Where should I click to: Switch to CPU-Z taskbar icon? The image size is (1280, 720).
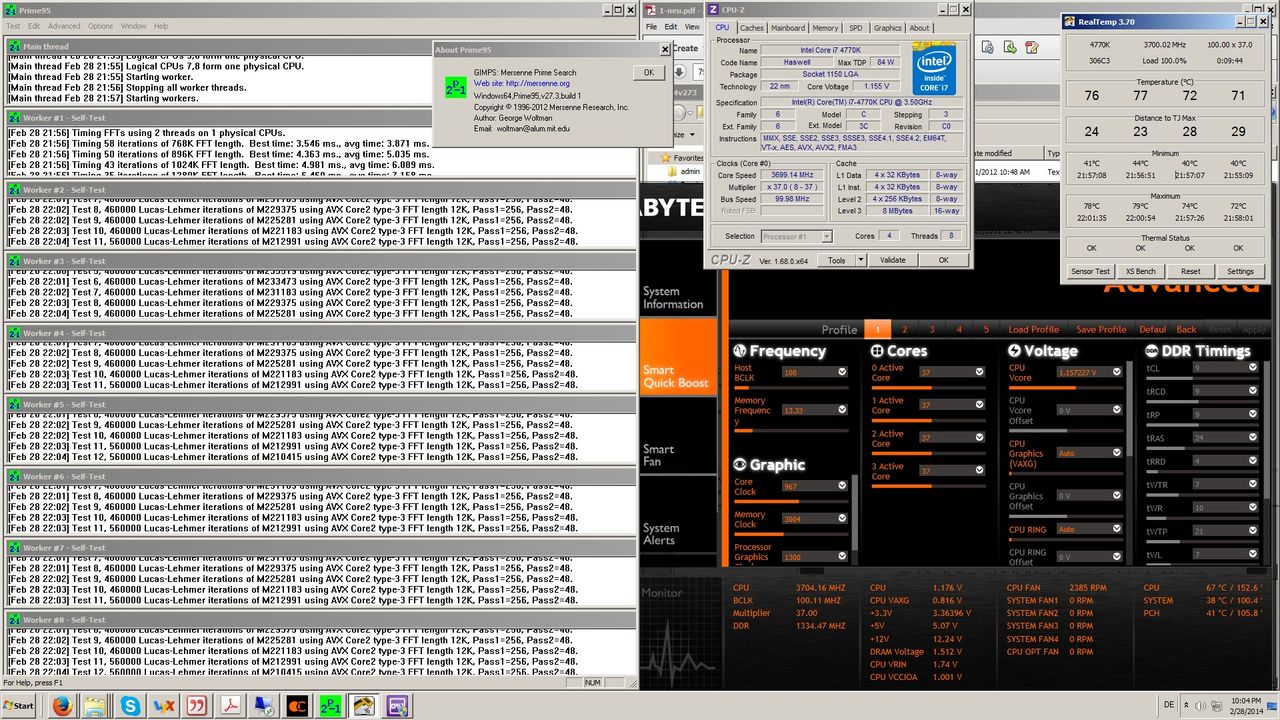[397, 705]
